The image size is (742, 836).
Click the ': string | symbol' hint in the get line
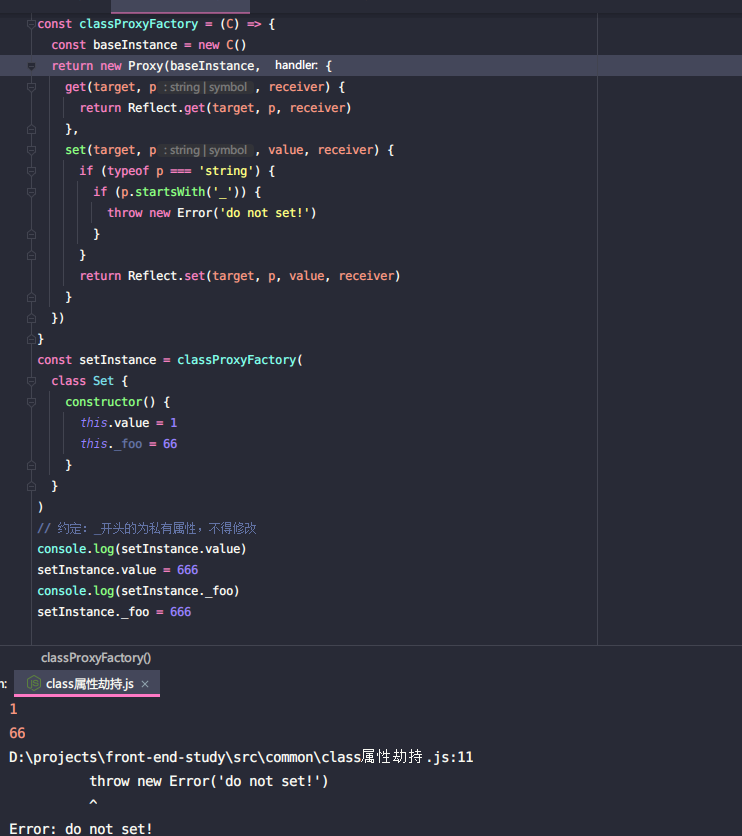pos(205,87)
